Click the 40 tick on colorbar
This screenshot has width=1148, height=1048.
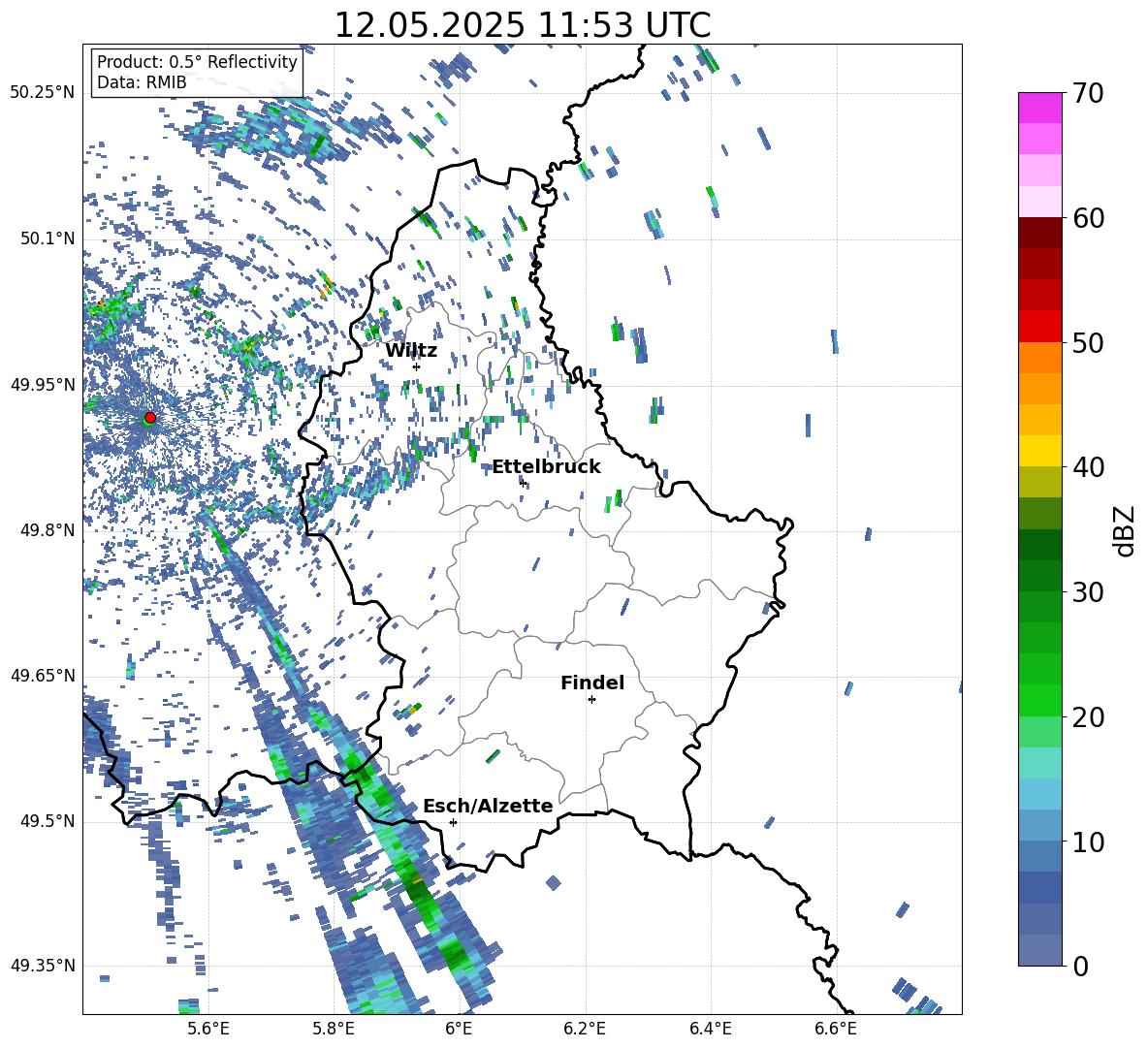(x=1088, y=467)
